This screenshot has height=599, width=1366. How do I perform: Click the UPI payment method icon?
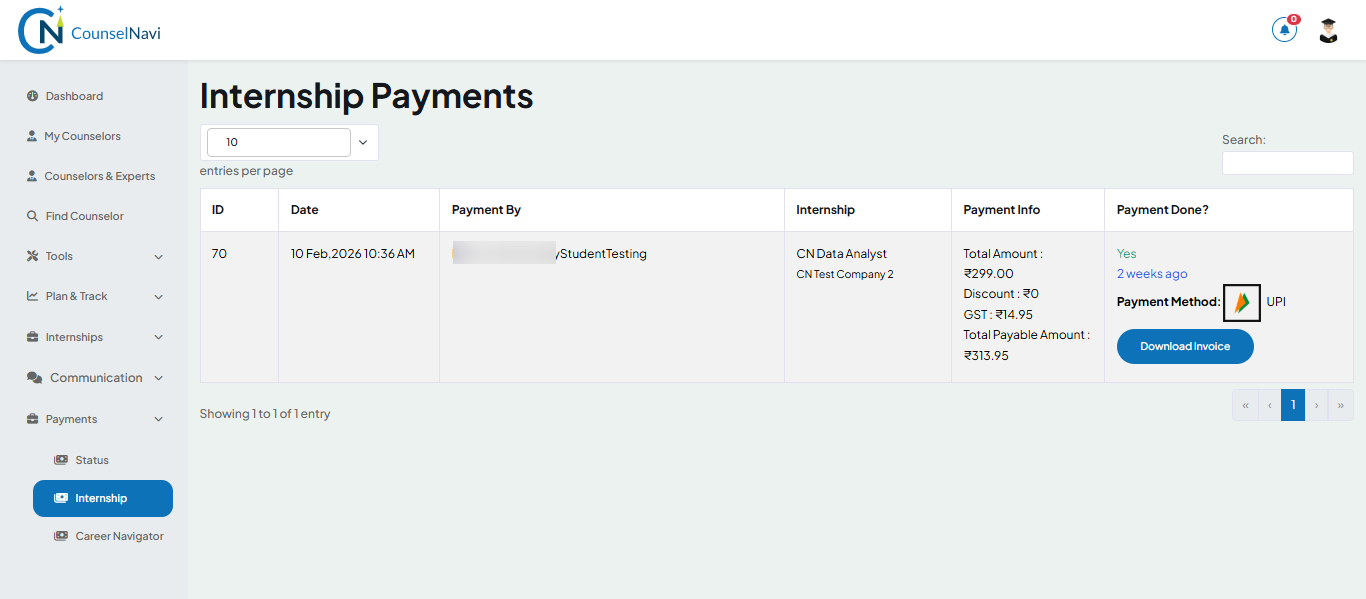tap(1241, 302)
